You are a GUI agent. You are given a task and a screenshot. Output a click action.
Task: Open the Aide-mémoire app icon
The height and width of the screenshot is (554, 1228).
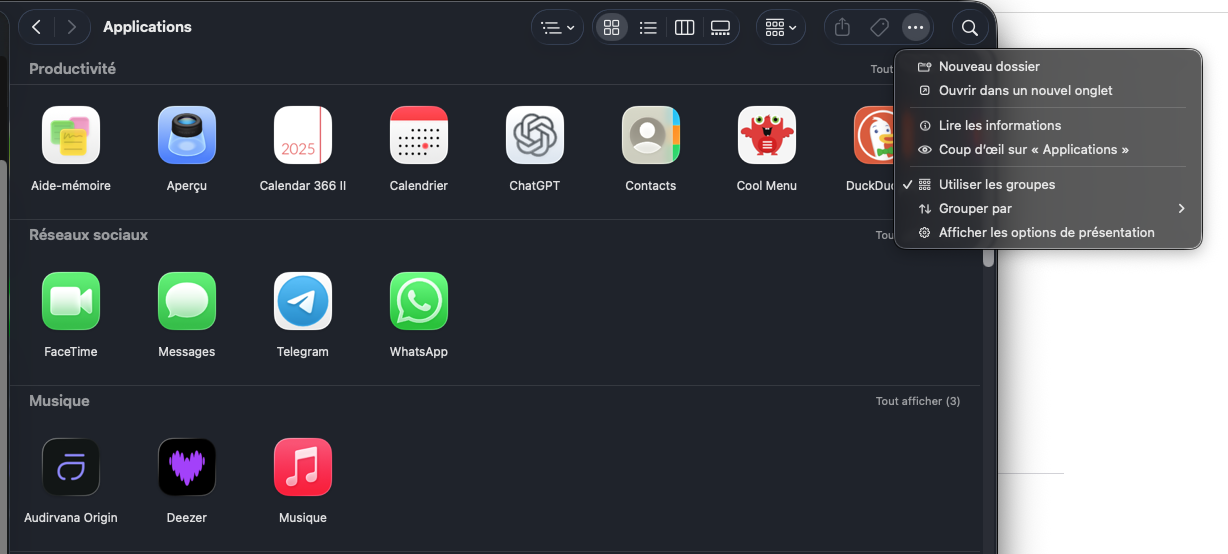(71, 135)
